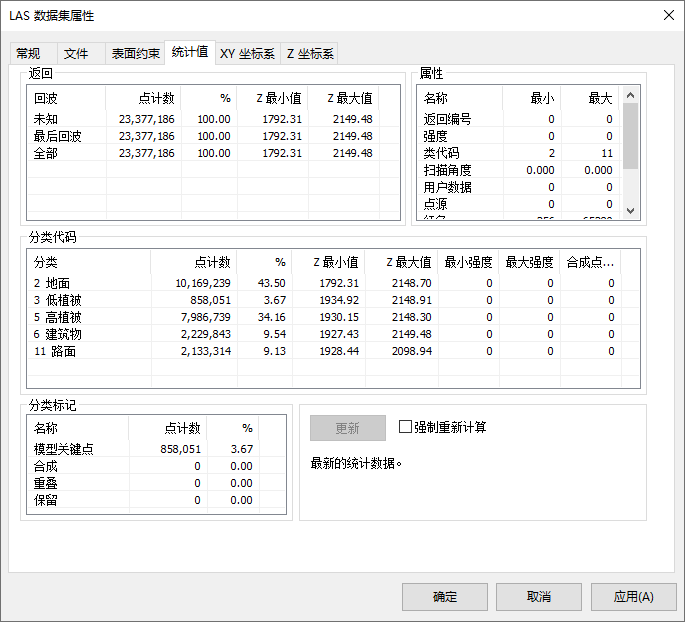Select the 5 高植被 classification row

(x=333, y=317)
